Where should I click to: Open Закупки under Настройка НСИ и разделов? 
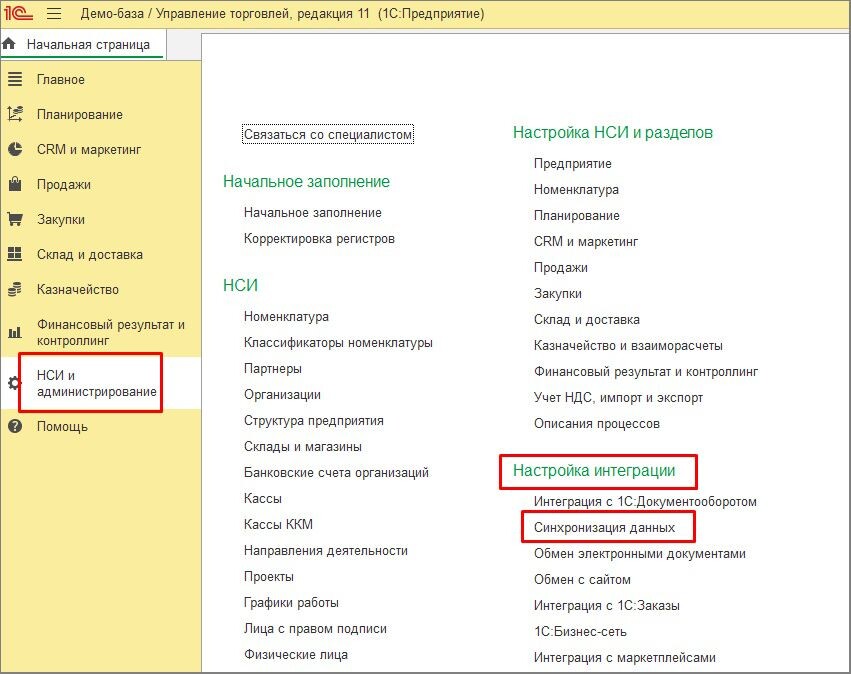click(x=558, y=294)
